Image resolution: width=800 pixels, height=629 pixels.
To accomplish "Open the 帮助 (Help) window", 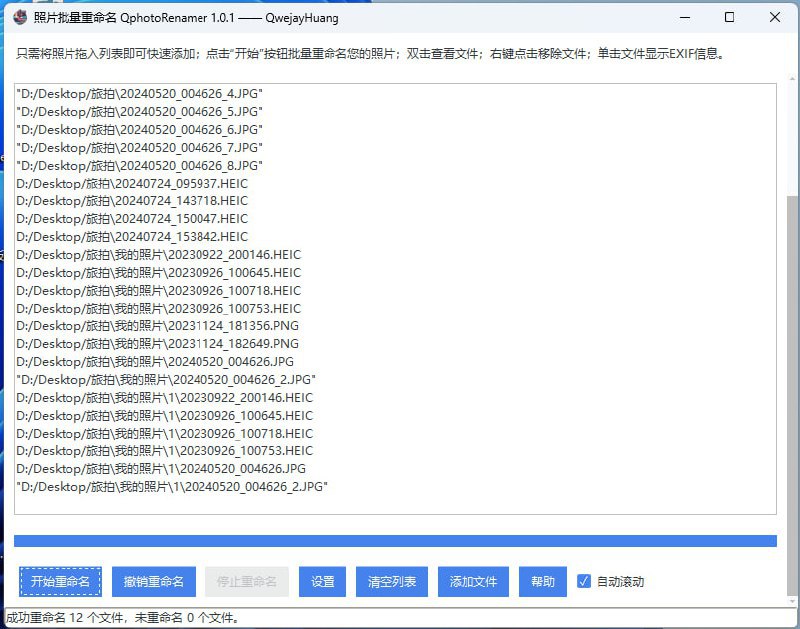I will tap(542, 581).
